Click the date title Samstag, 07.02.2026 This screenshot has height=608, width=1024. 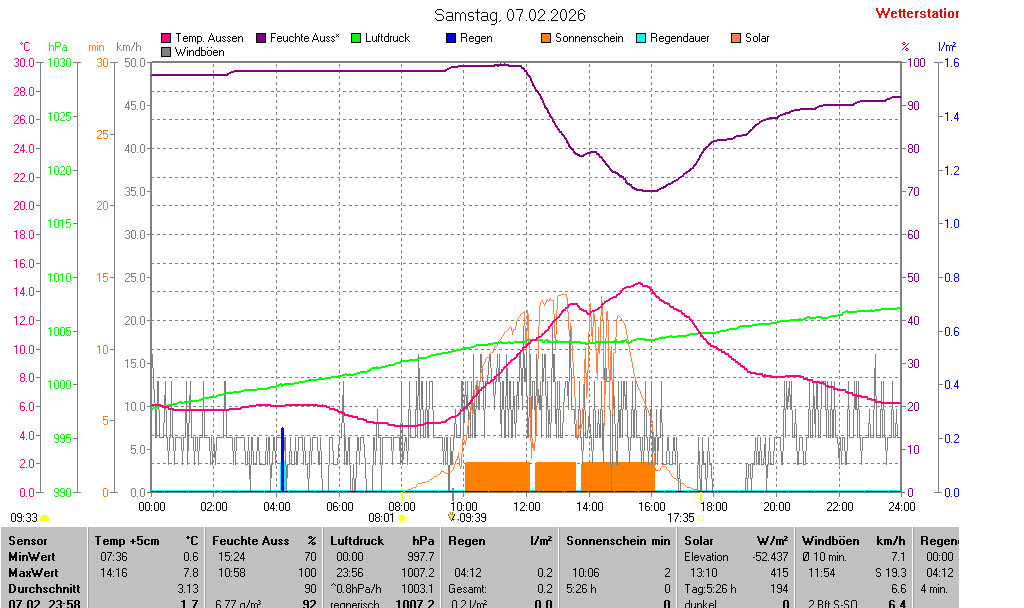(x=510, y=15)
